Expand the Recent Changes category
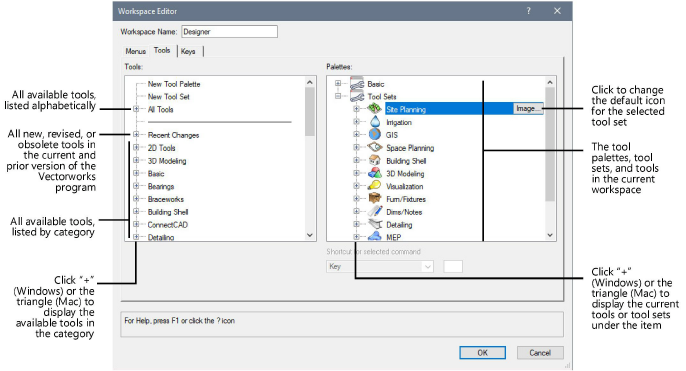This screenshot has width=686, height=371. point(136,135)
